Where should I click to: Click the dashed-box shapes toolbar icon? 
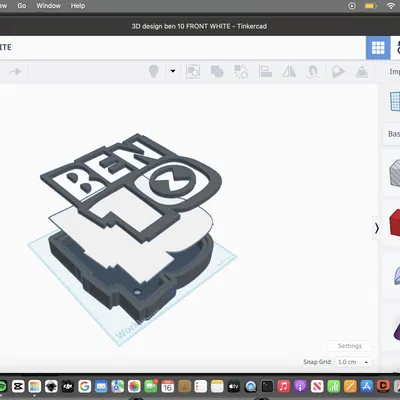(x=193, y=71)
